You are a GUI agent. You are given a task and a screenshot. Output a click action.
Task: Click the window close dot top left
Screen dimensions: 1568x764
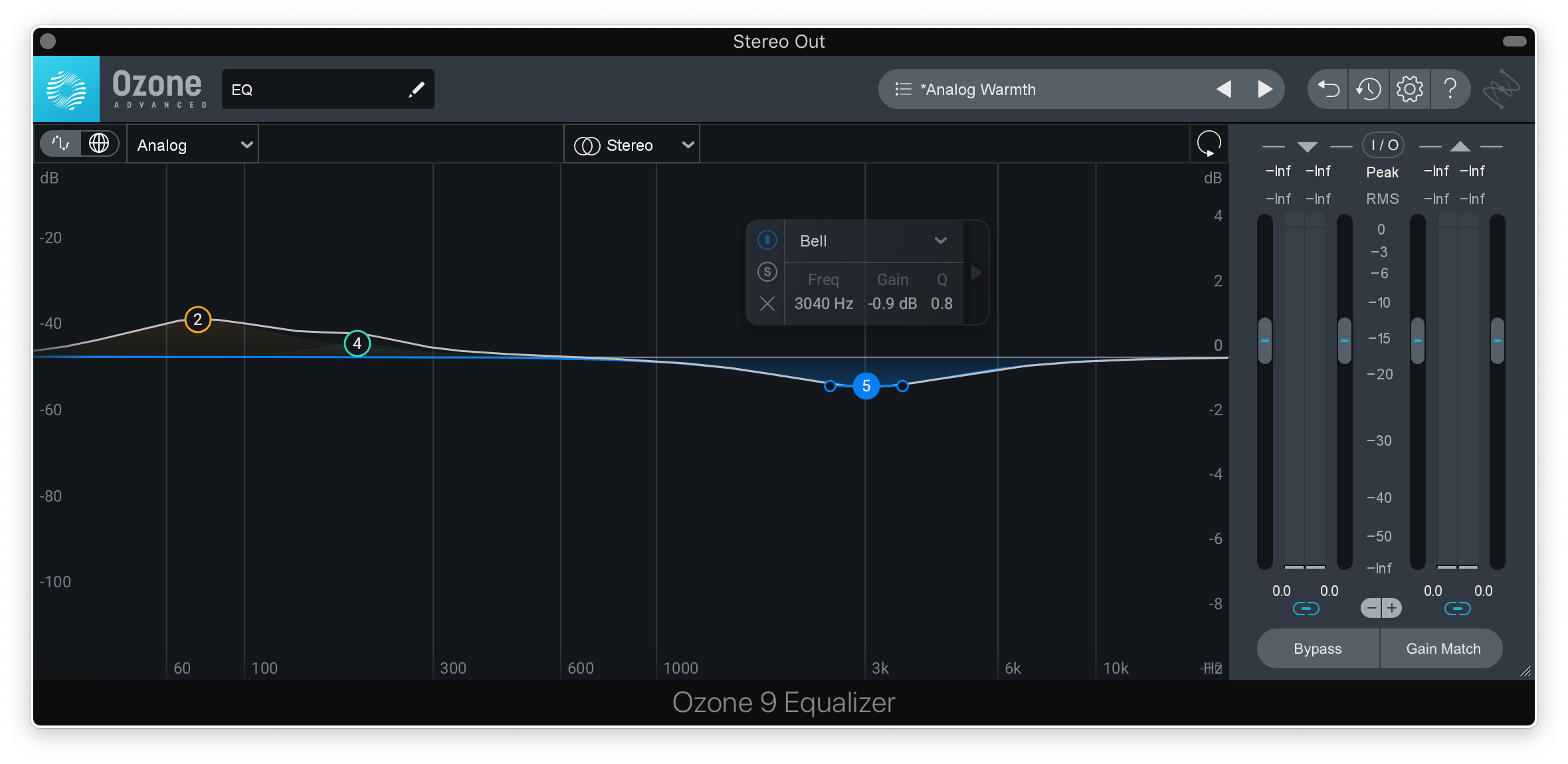pyautogui.click(x=48, y=41)
